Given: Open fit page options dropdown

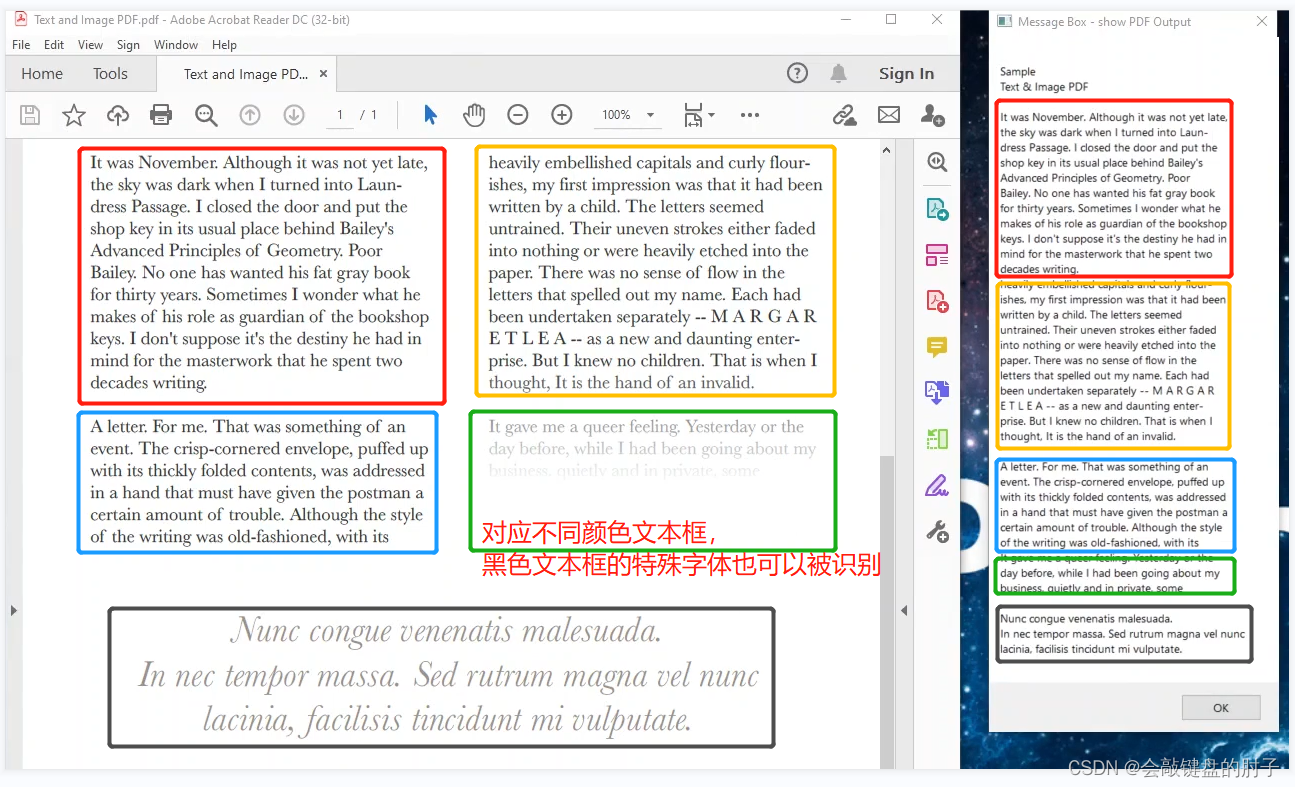Looking at the screenshot, I should pyautogui.click(x=699, y=115).
